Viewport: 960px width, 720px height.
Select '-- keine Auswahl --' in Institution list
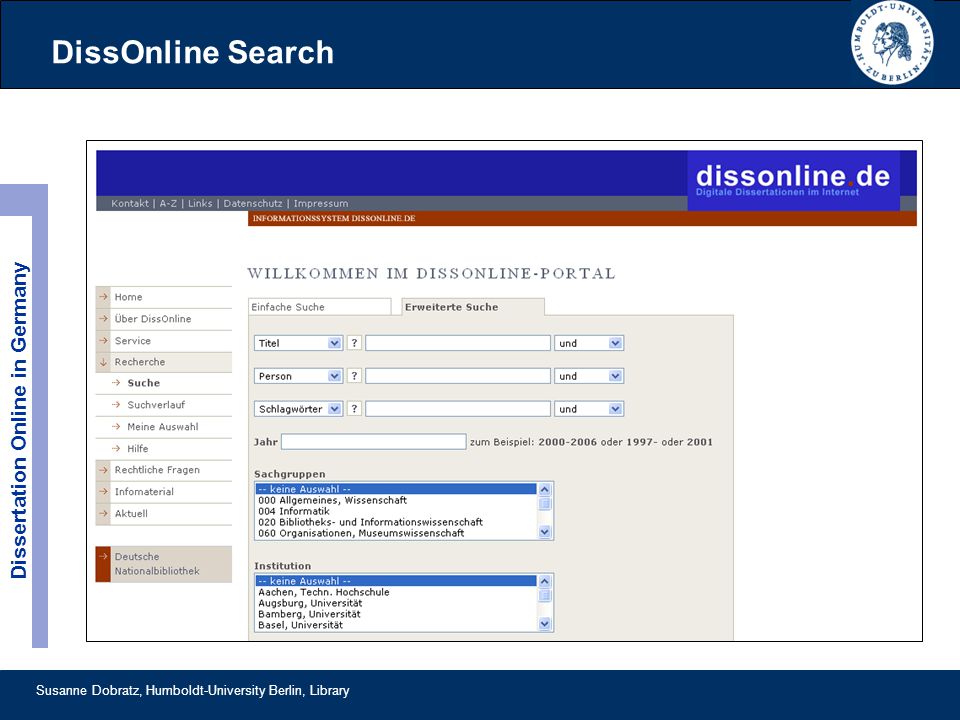tap(396, 581)
